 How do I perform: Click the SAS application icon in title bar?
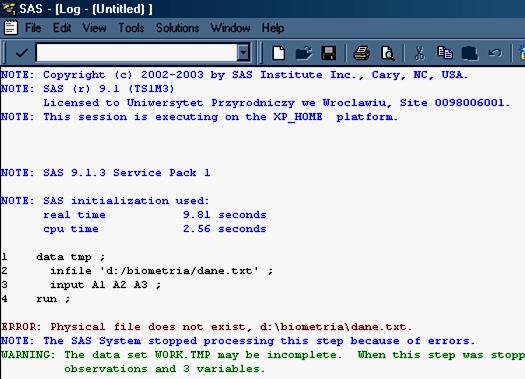pos(9,9)
